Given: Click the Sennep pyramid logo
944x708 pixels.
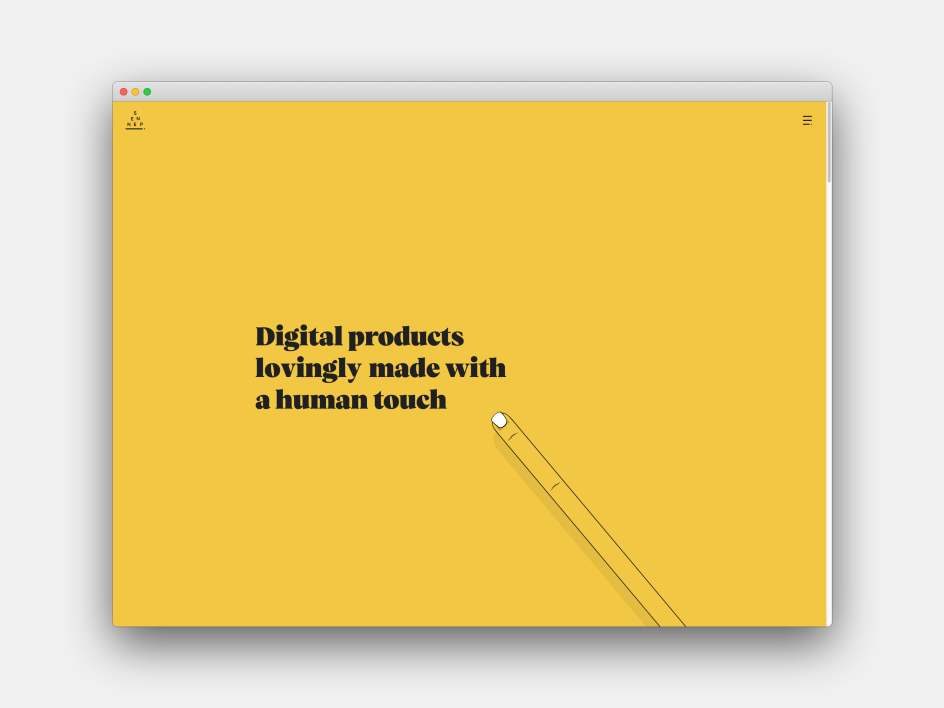Looking at the screenshot, I should click(x=135, y=121).
